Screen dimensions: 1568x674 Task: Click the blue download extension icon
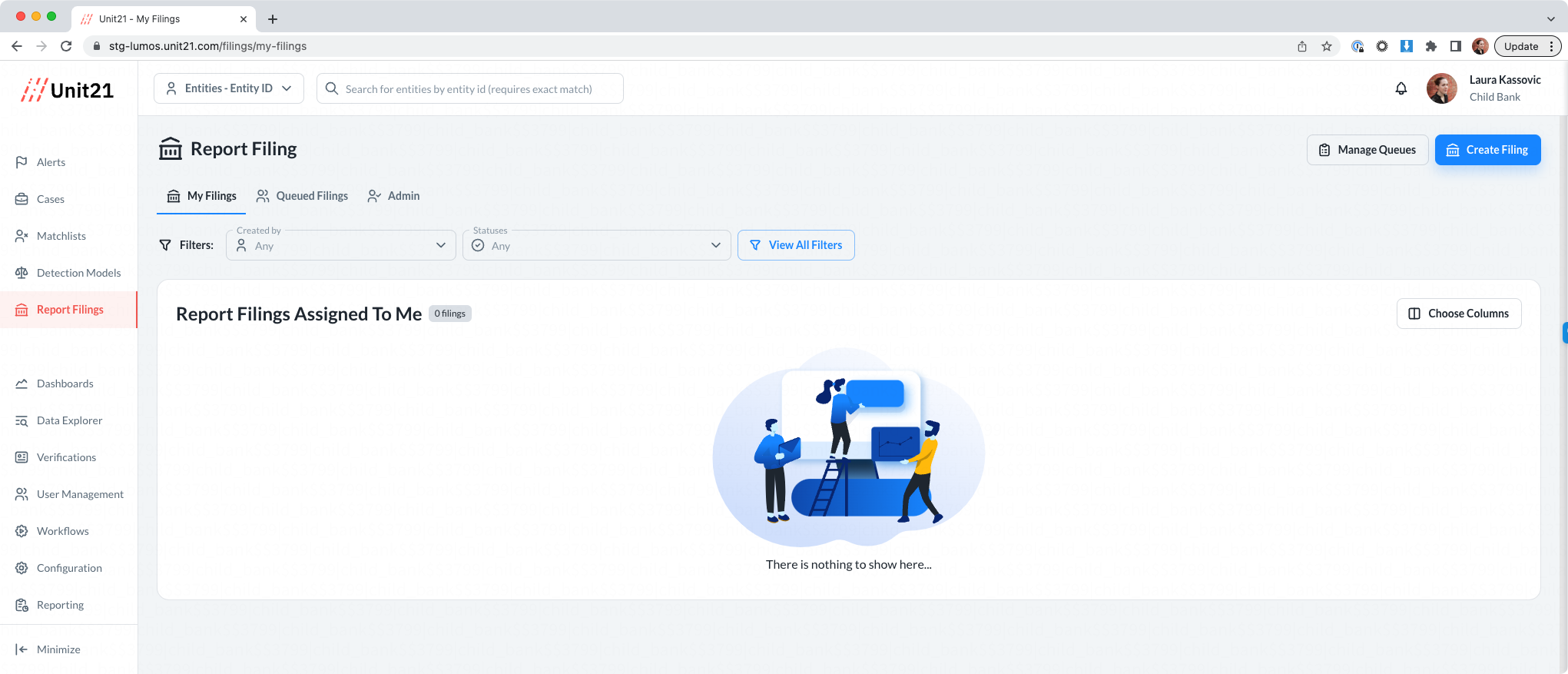point(1407,46)
